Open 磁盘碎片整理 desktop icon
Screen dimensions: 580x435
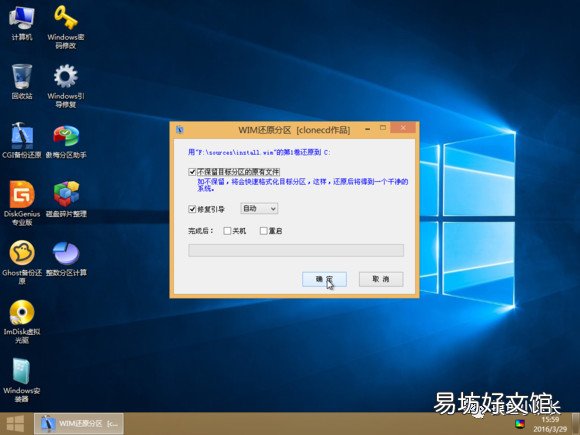pyautogui.click(x=66, y=199)
